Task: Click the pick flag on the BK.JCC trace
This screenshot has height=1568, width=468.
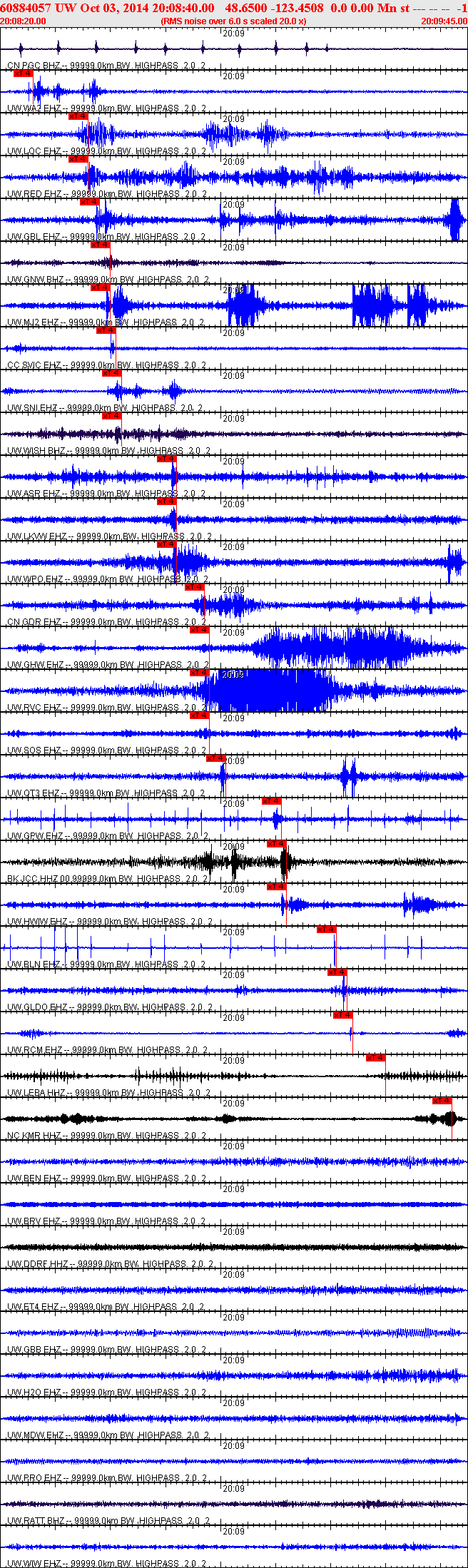Action: click(x=277, y=843)
